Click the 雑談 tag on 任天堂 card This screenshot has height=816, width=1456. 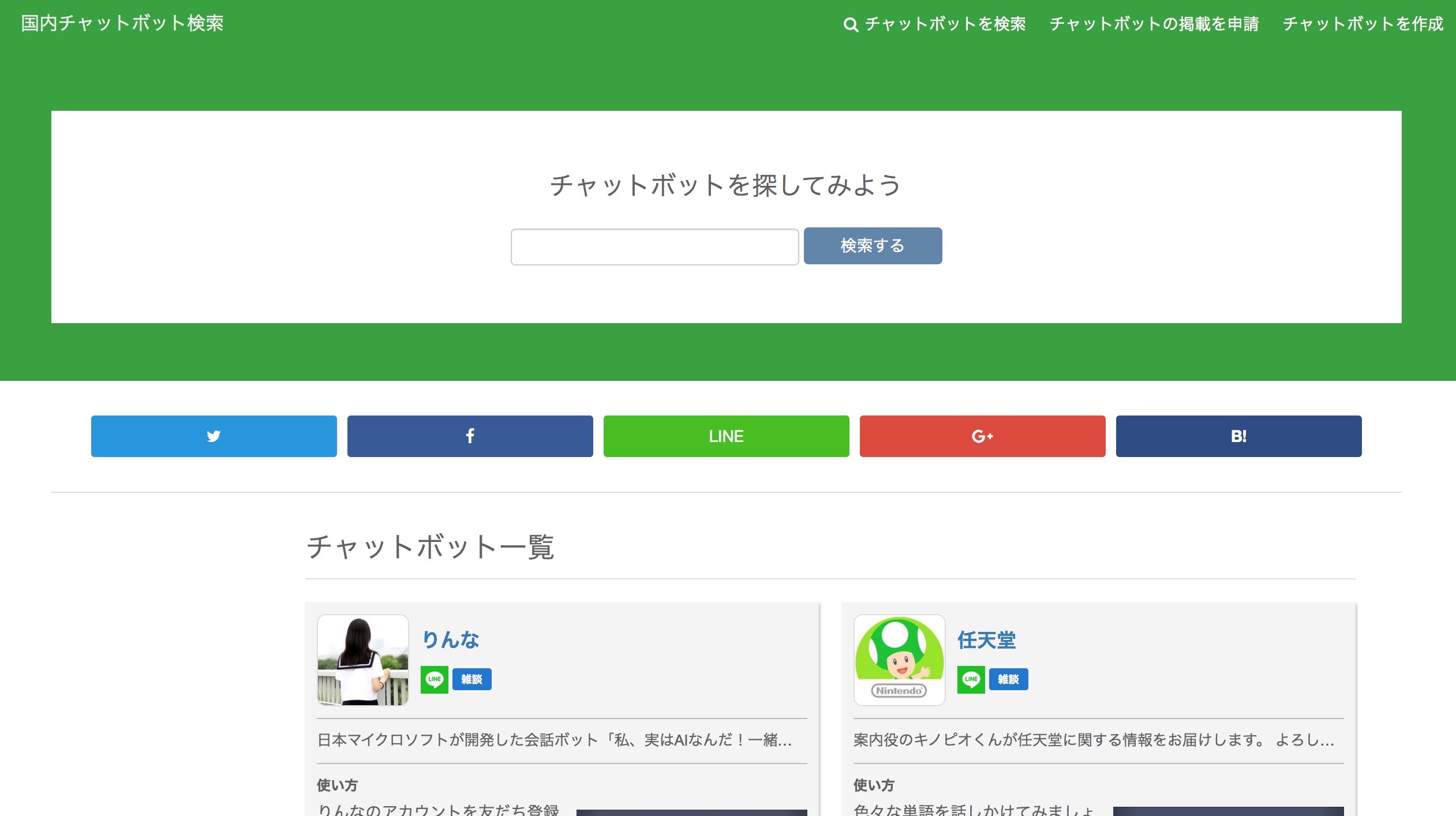pos(1008,679)
